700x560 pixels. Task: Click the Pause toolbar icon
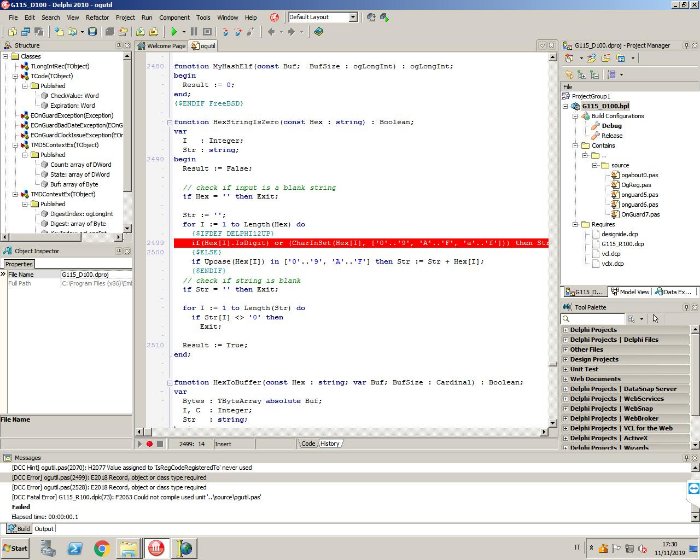tap(194, 32)
